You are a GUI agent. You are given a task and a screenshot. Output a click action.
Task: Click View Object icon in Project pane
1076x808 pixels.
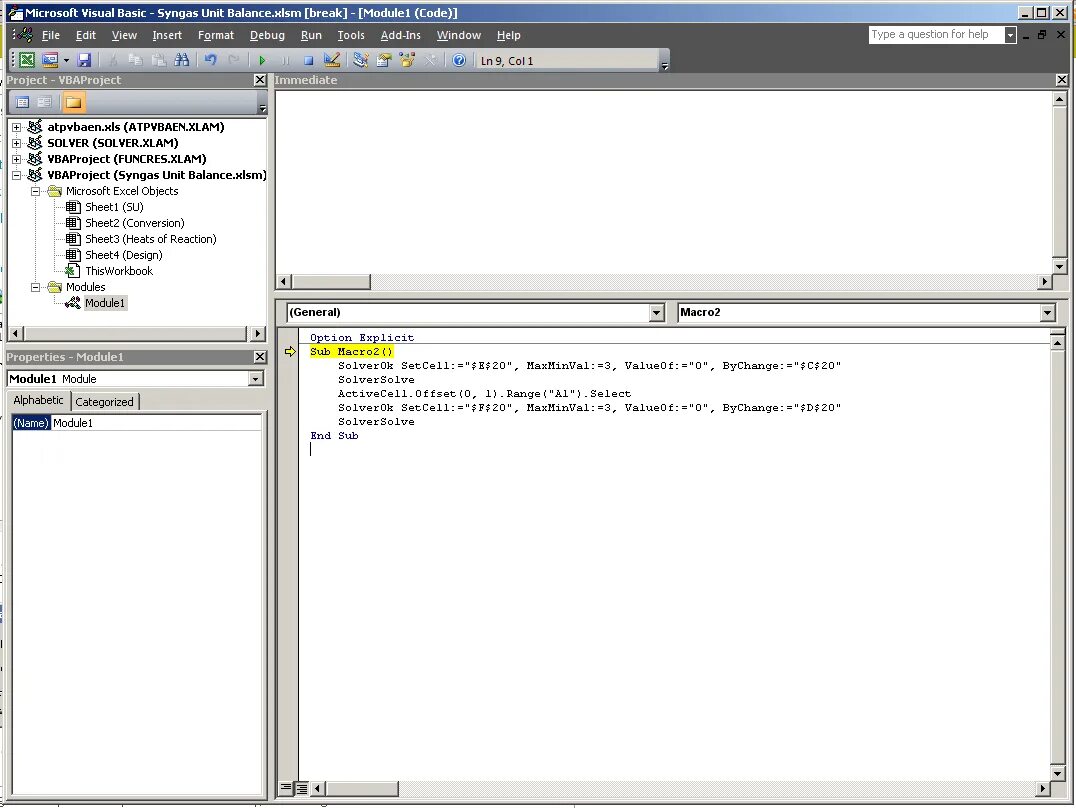click(45, 102)
